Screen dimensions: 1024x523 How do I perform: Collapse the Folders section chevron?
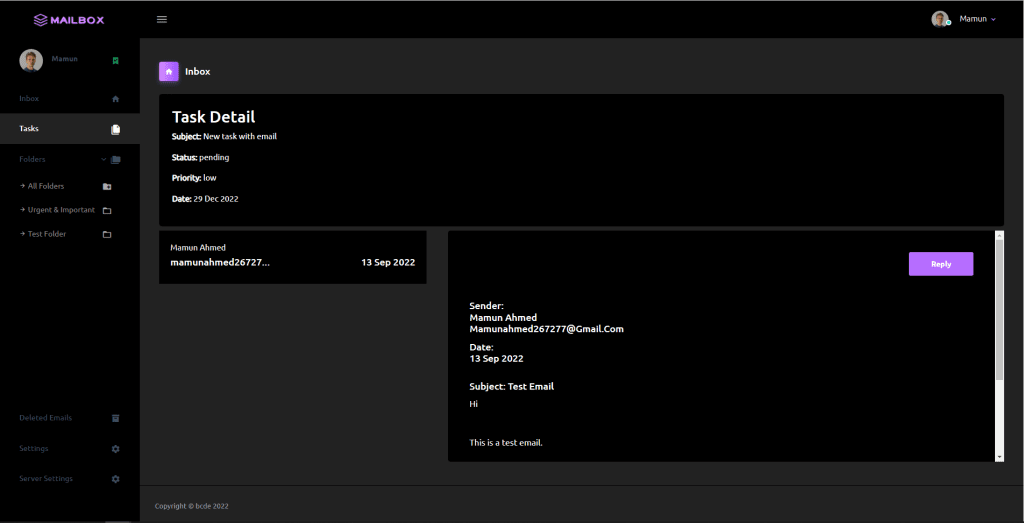pyautogui.click(x=103, y=159)
